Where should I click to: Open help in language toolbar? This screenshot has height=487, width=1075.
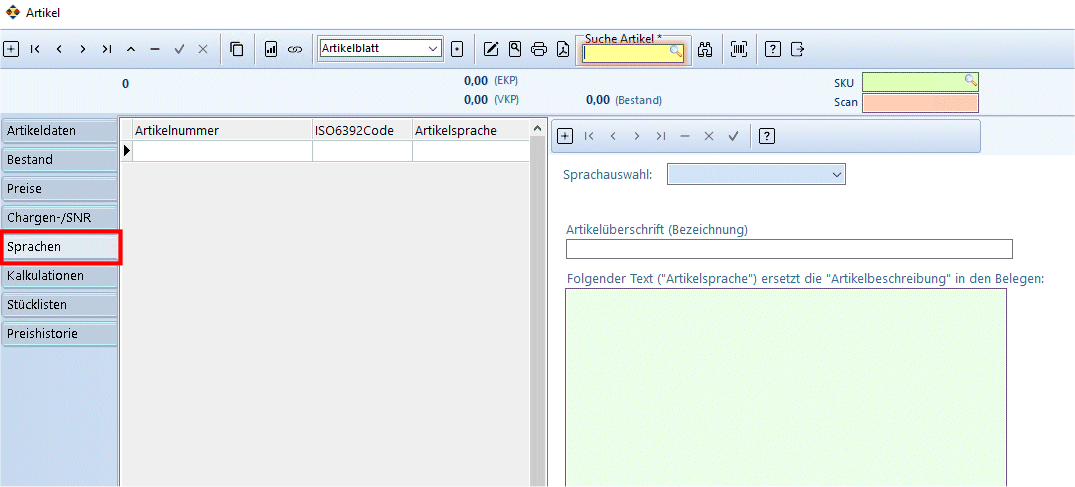(767, 136)
